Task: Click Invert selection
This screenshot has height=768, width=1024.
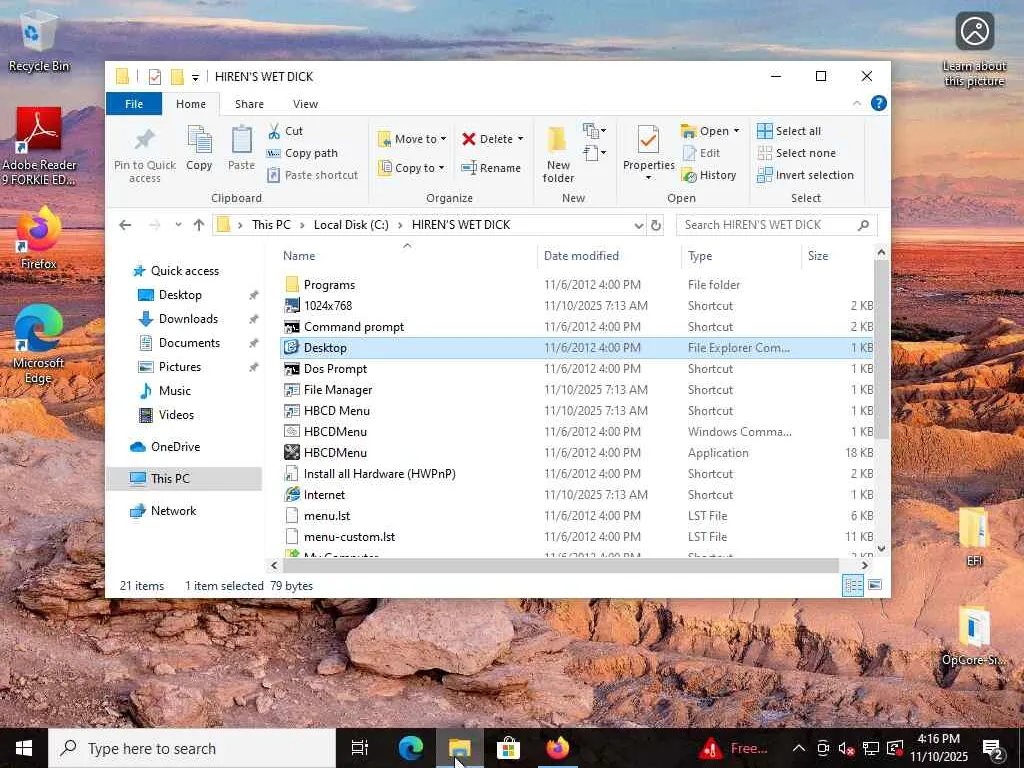Action: [805, 175]
